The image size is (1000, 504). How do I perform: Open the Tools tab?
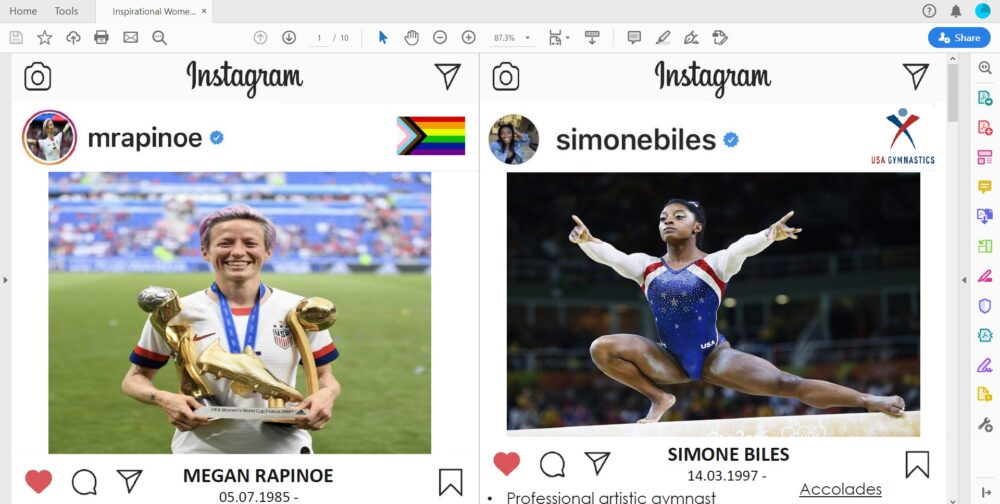66,11
